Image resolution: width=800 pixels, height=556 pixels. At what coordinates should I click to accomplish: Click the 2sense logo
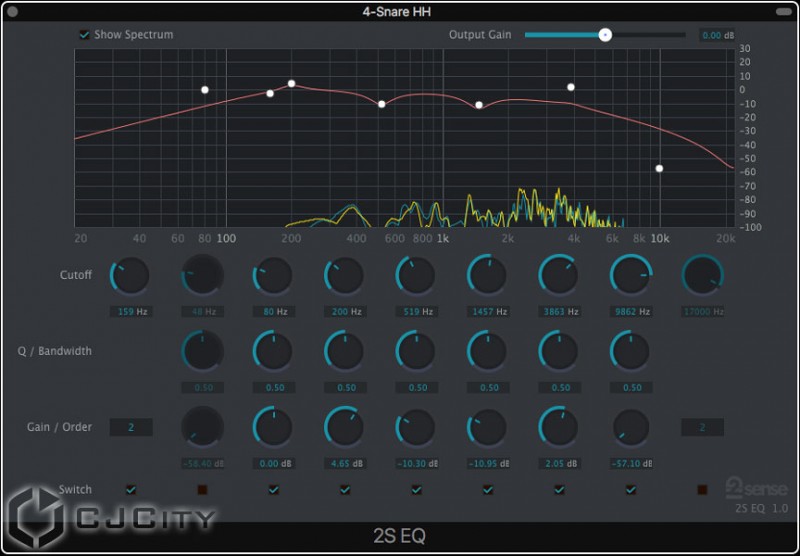click(x=757, y=489)
